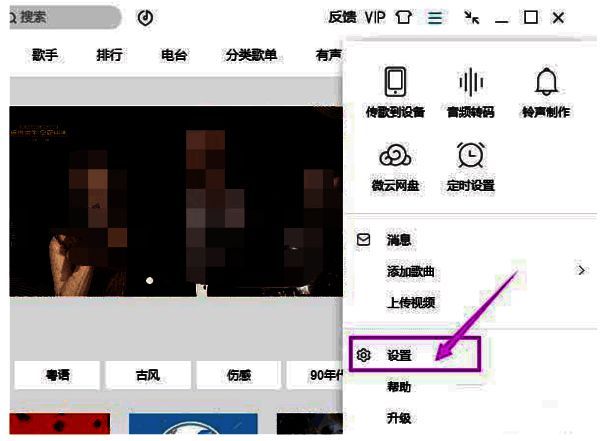This screenshot has width=600, height=441.
Task: Minimize the music player window
Action: 502,21
